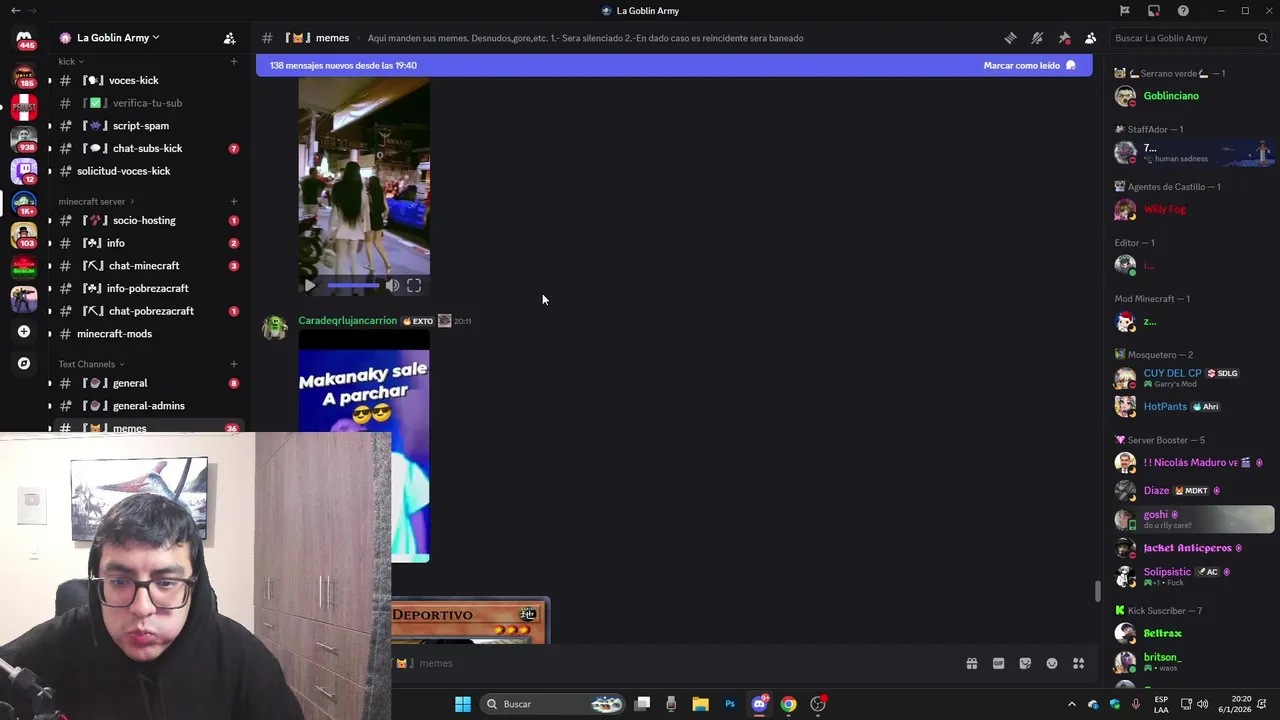Show hidden system tray icons chevron
The image size is (1280, 720).
[x=1072, y=704]
